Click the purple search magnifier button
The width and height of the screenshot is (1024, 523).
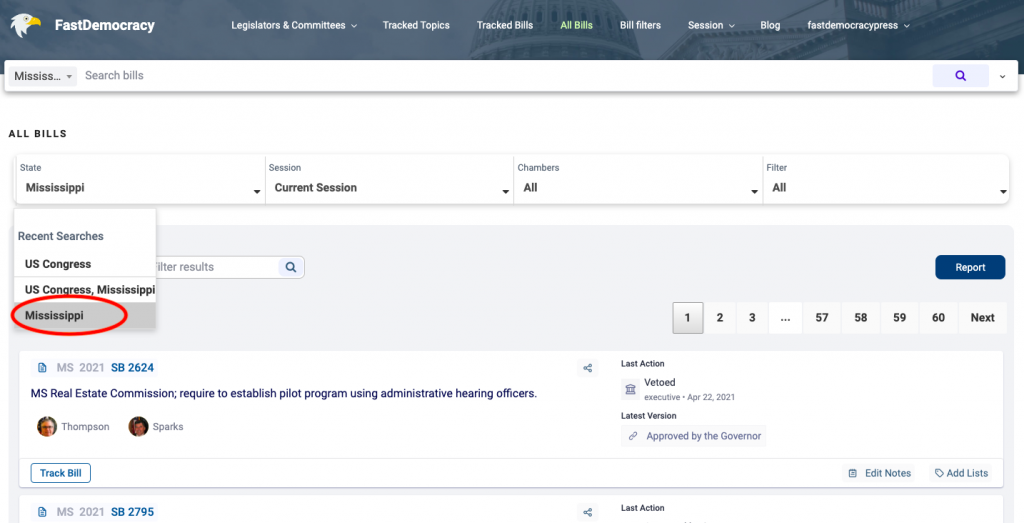click(960, 76)
